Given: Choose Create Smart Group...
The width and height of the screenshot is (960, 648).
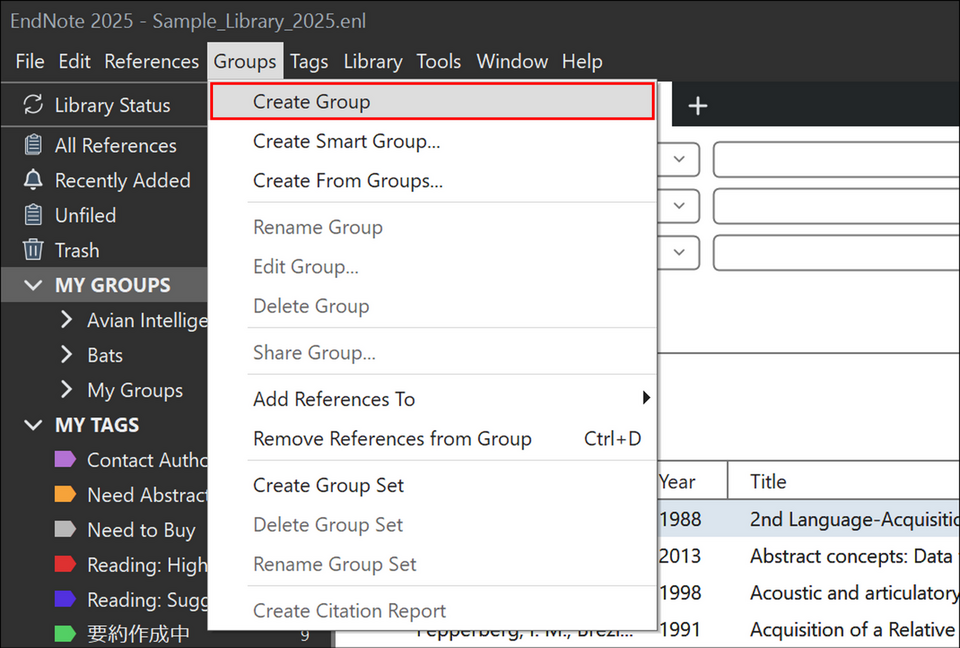Looking at the screenshot, I should (x=432, y=141).
